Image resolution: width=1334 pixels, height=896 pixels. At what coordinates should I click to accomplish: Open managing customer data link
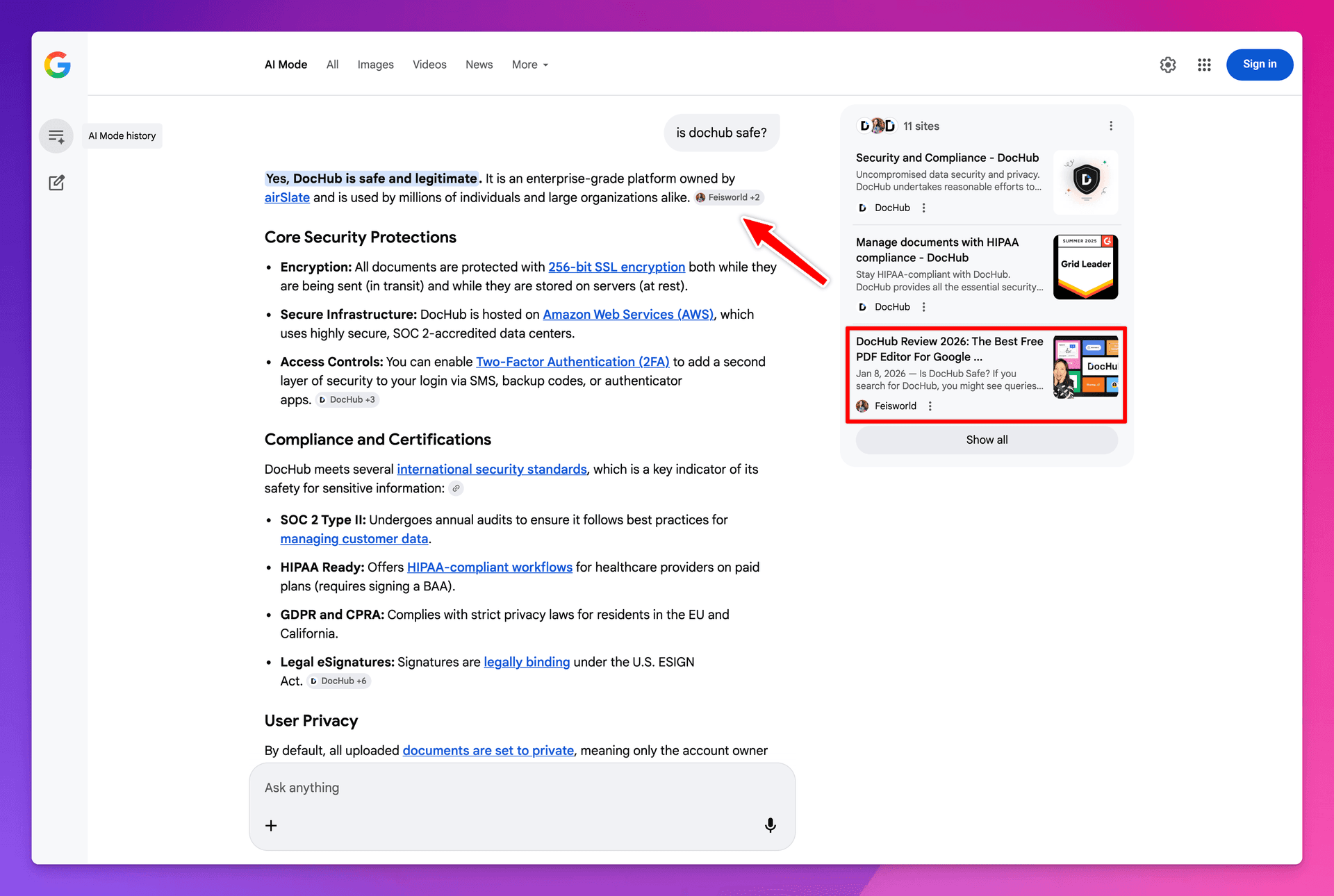coord(354,538)
